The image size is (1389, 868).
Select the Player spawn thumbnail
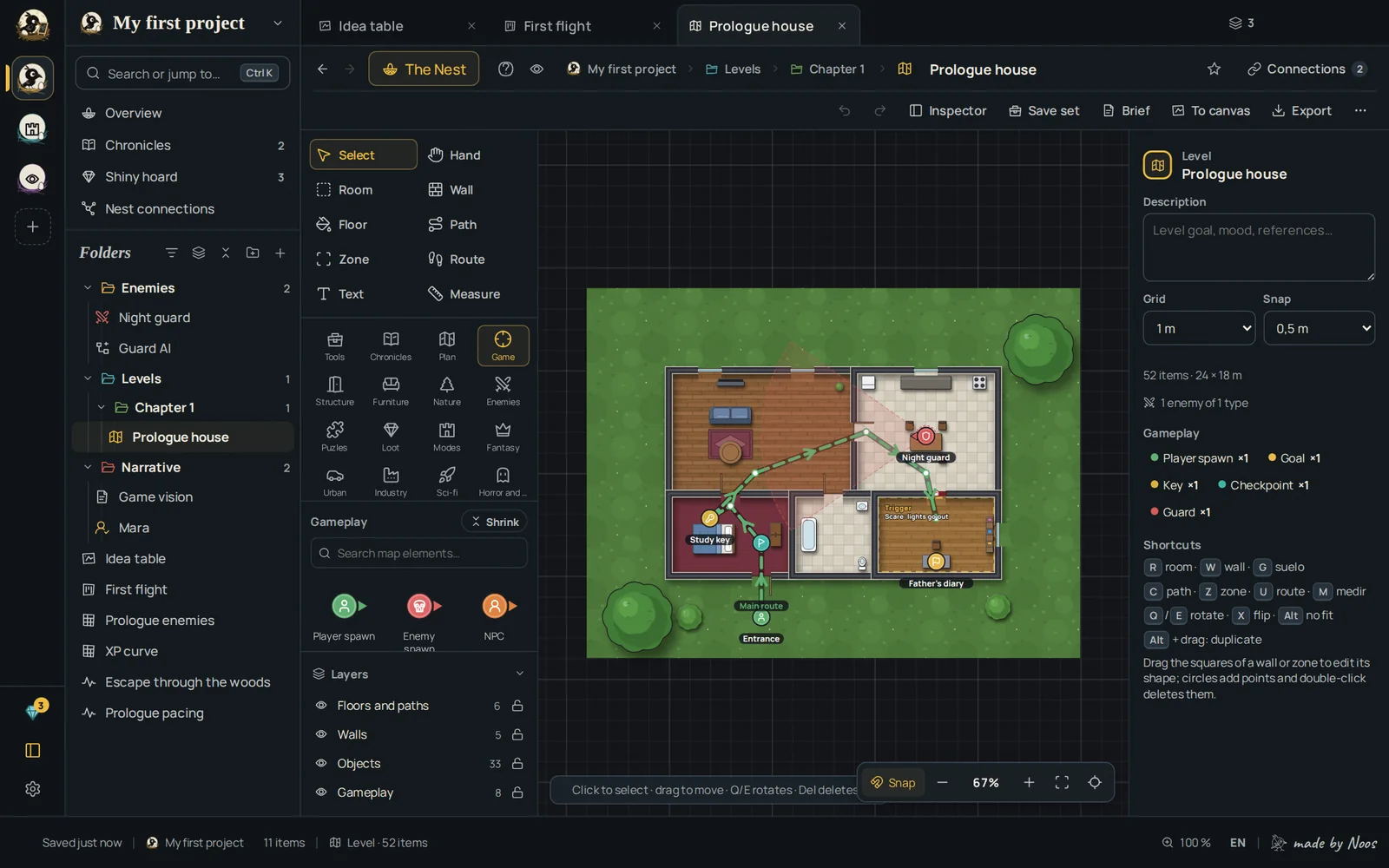pos(345,616)
